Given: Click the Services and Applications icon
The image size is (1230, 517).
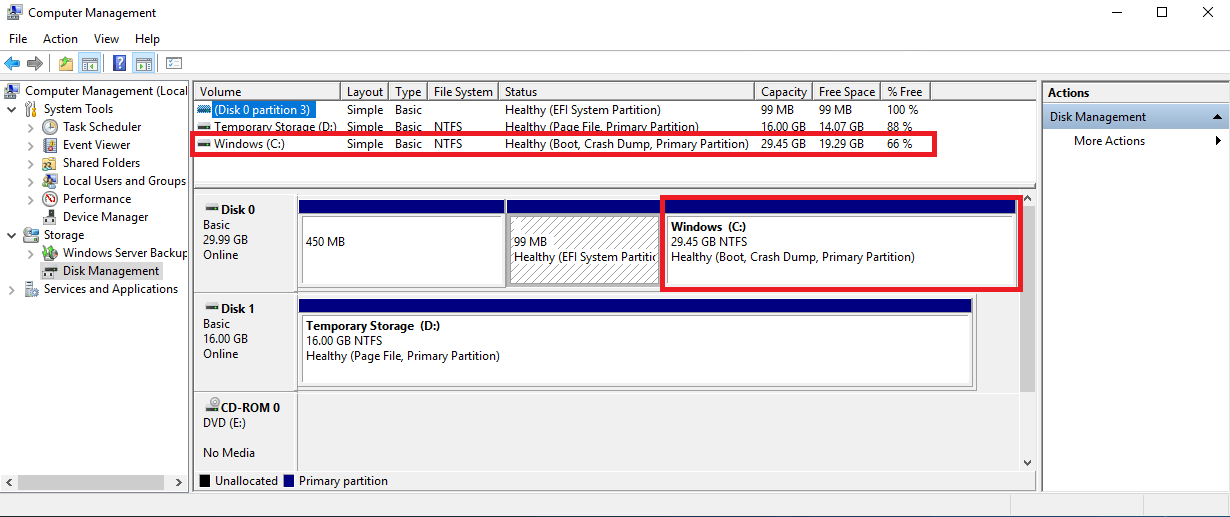Looking at the screenshot, I should click(x=32, y=289).
